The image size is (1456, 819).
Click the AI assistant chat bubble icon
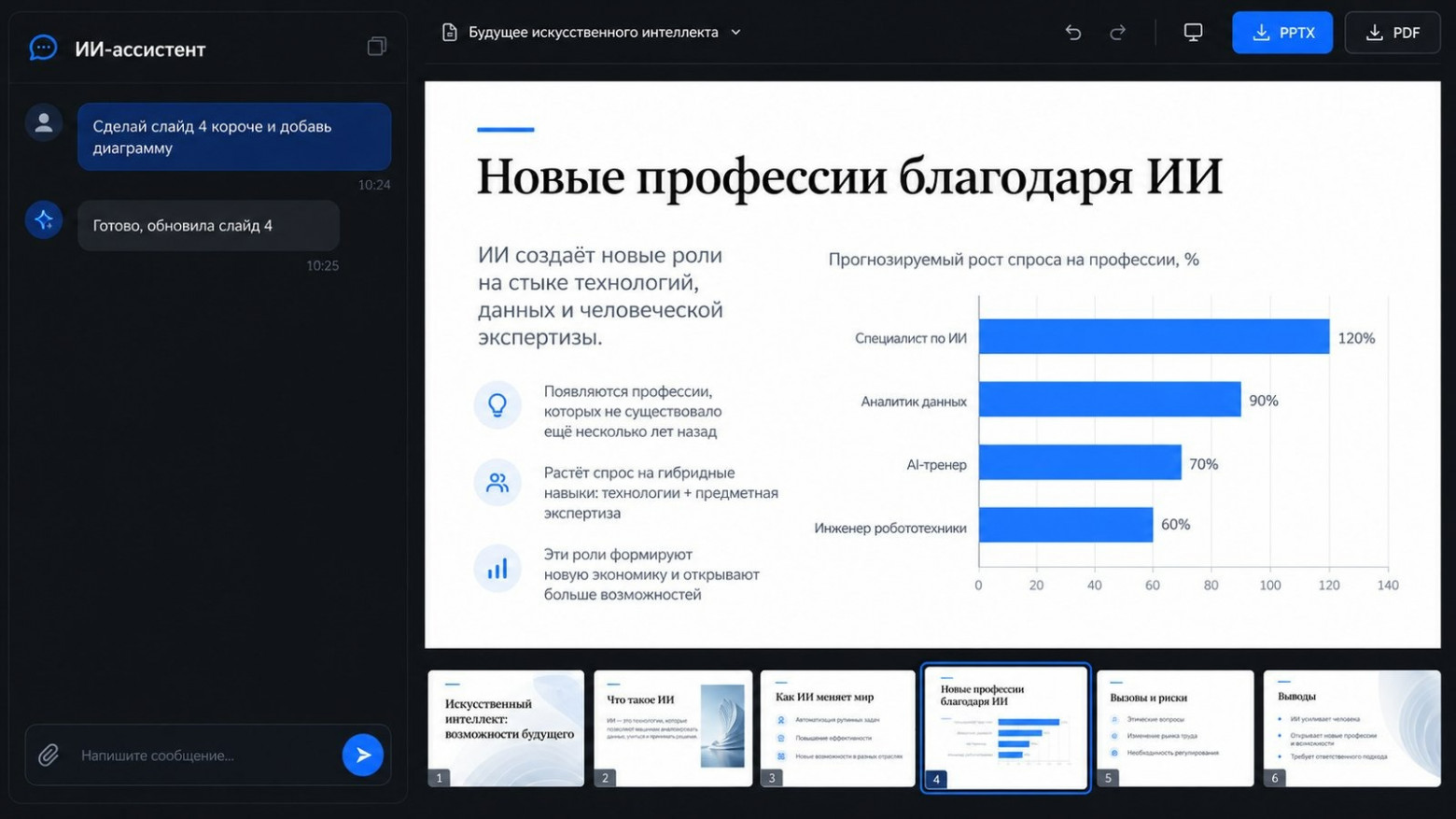tap(43, 48)
